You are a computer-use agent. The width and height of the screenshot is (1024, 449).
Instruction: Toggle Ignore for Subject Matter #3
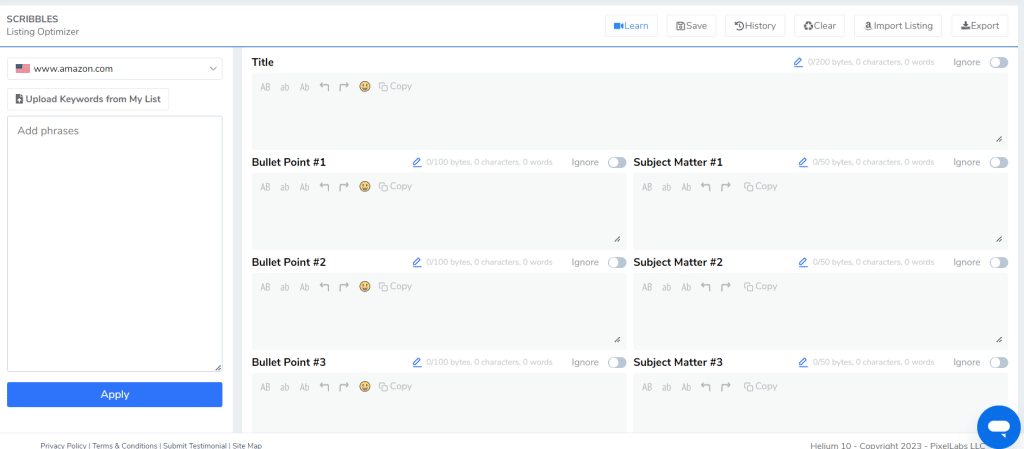[x=999, y=363]
